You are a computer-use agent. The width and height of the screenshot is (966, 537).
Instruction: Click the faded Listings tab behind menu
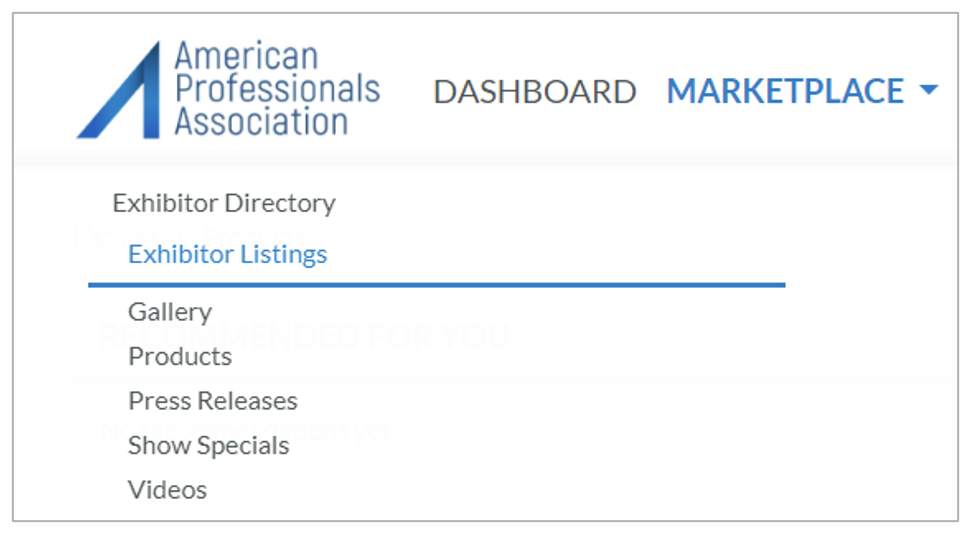[x=117, y=236]
